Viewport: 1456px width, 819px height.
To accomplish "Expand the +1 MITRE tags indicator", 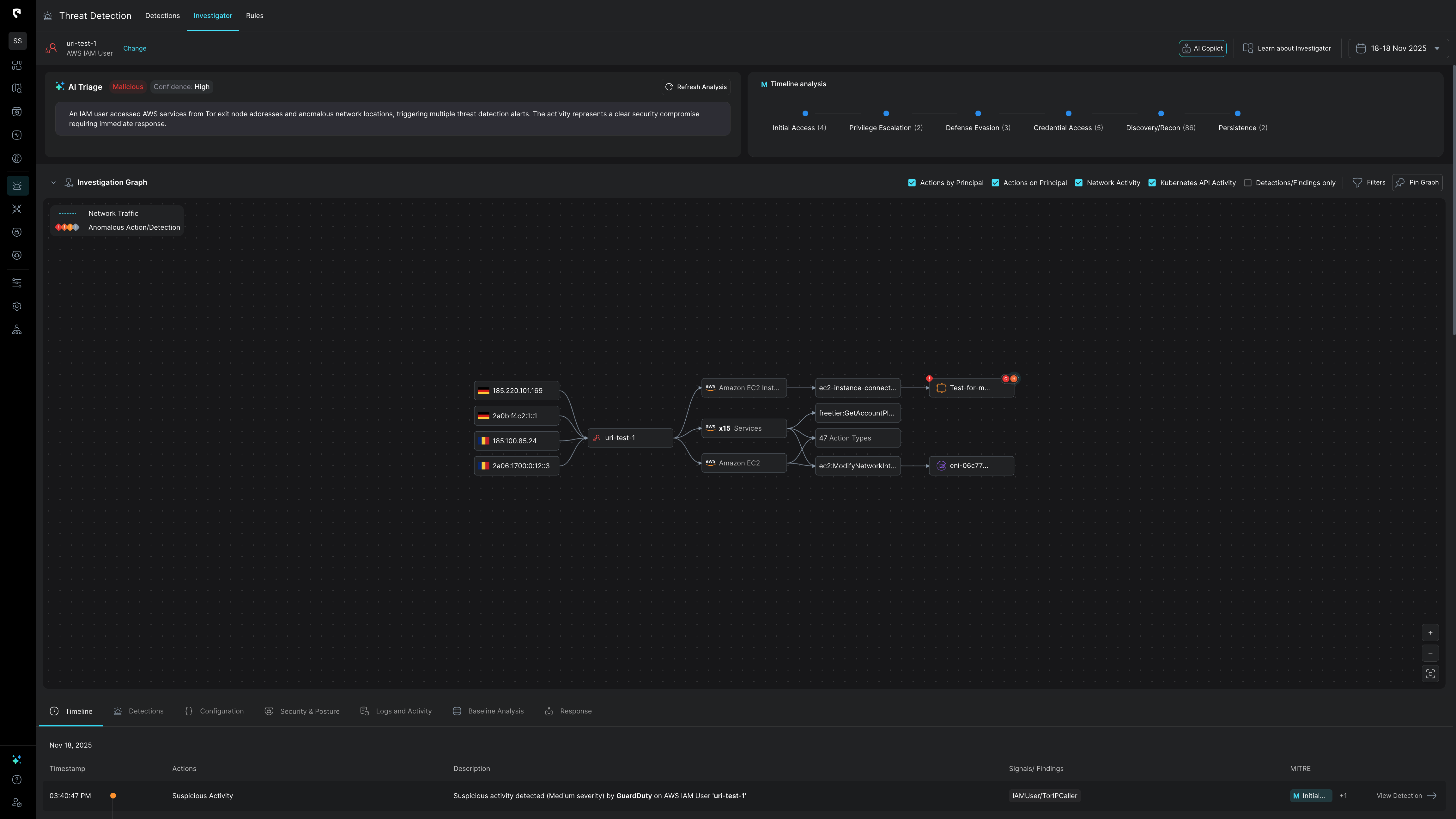I will (x=1343, y=796).
